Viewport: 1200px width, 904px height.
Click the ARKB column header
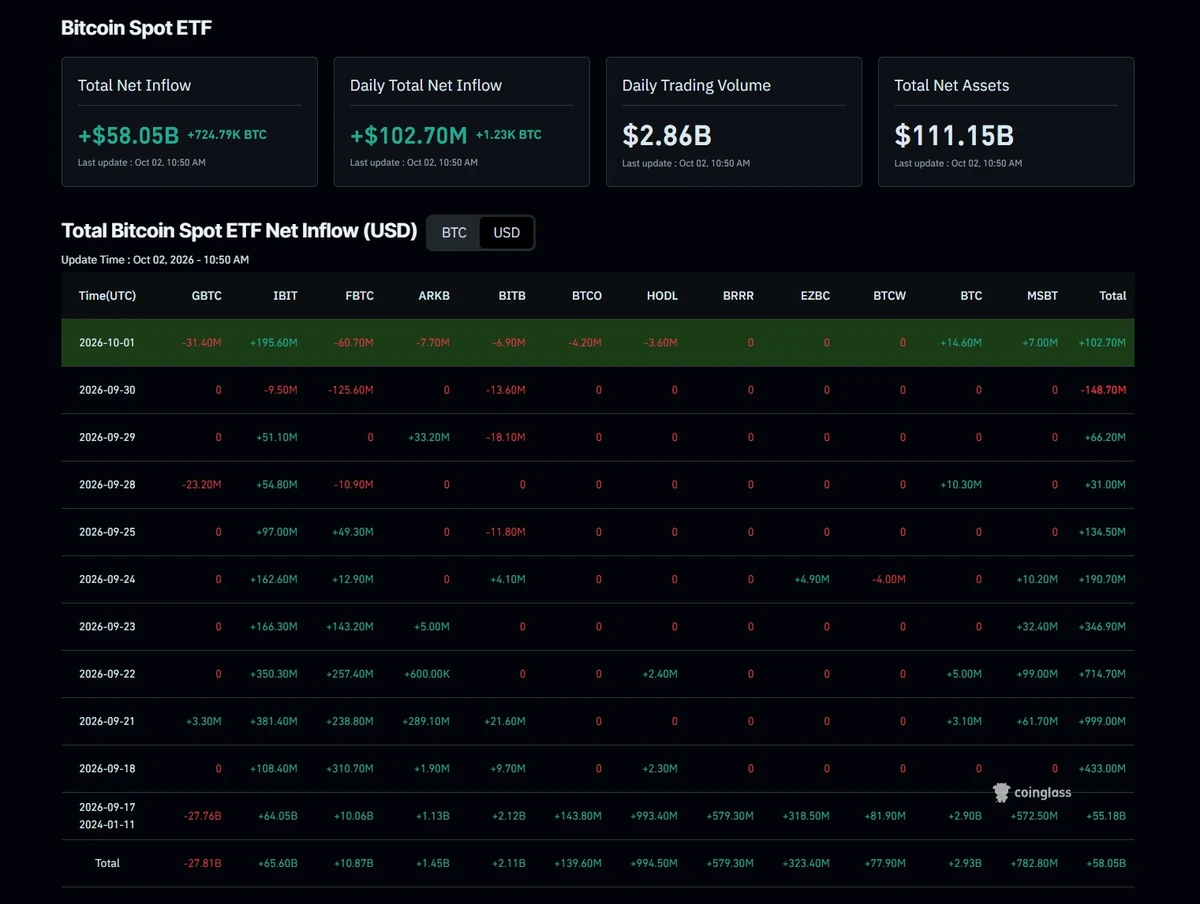434,296
